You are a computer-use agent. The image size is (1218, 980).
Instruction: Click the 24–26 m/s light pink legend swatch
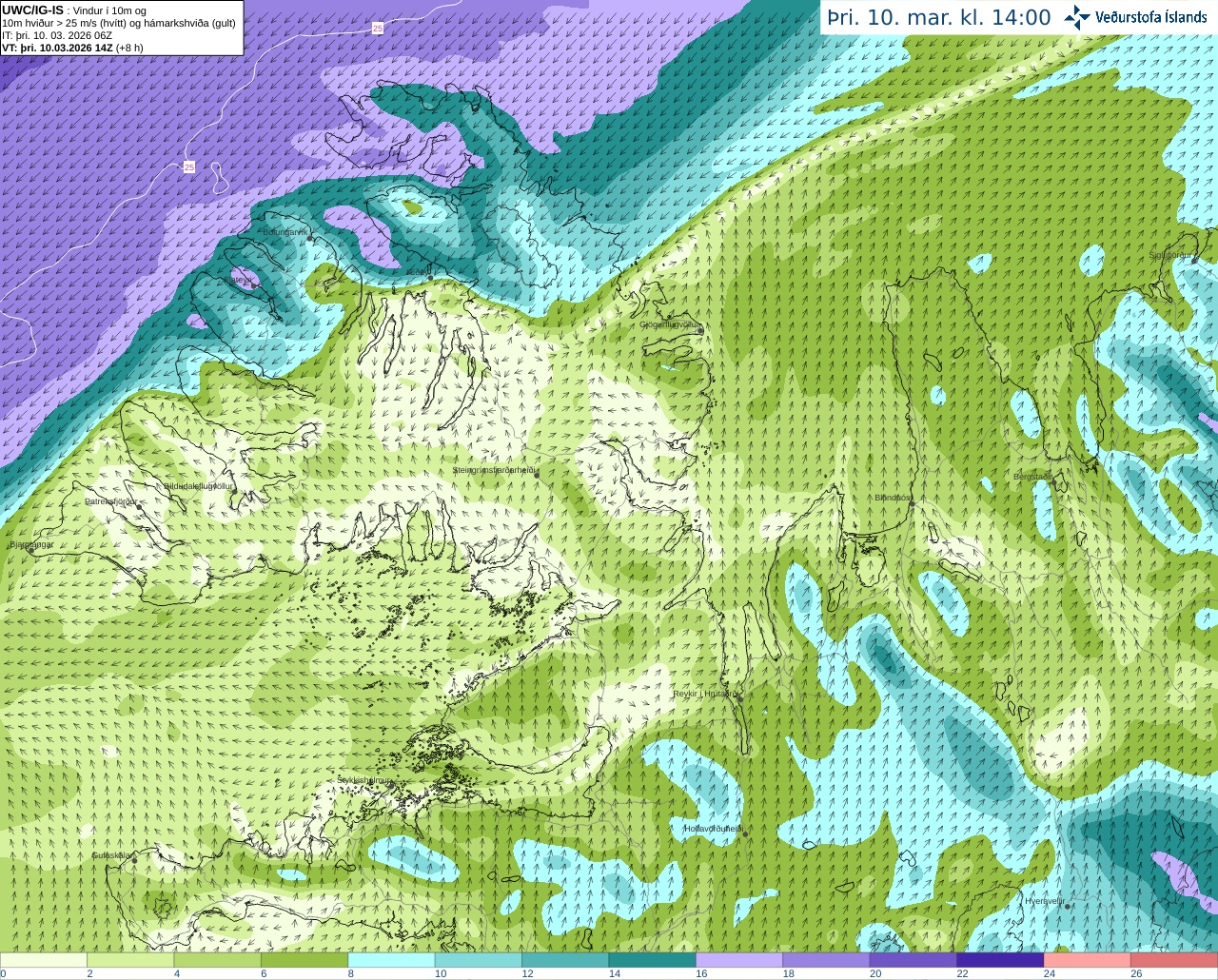click(x=1087, y=960)
